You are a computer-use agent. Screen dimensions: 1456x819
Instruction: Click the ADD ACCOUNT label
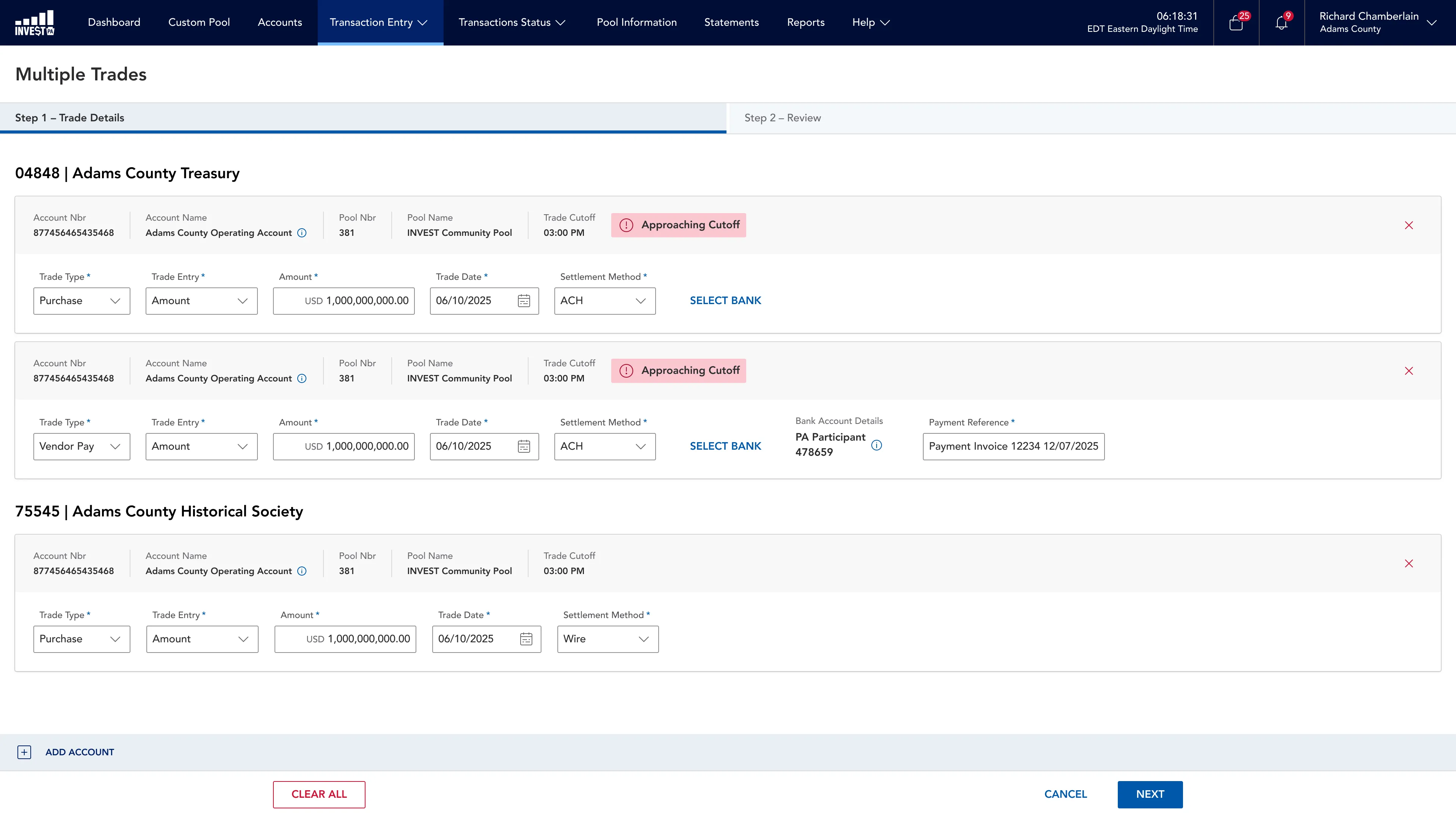click(x=80, y=752)
